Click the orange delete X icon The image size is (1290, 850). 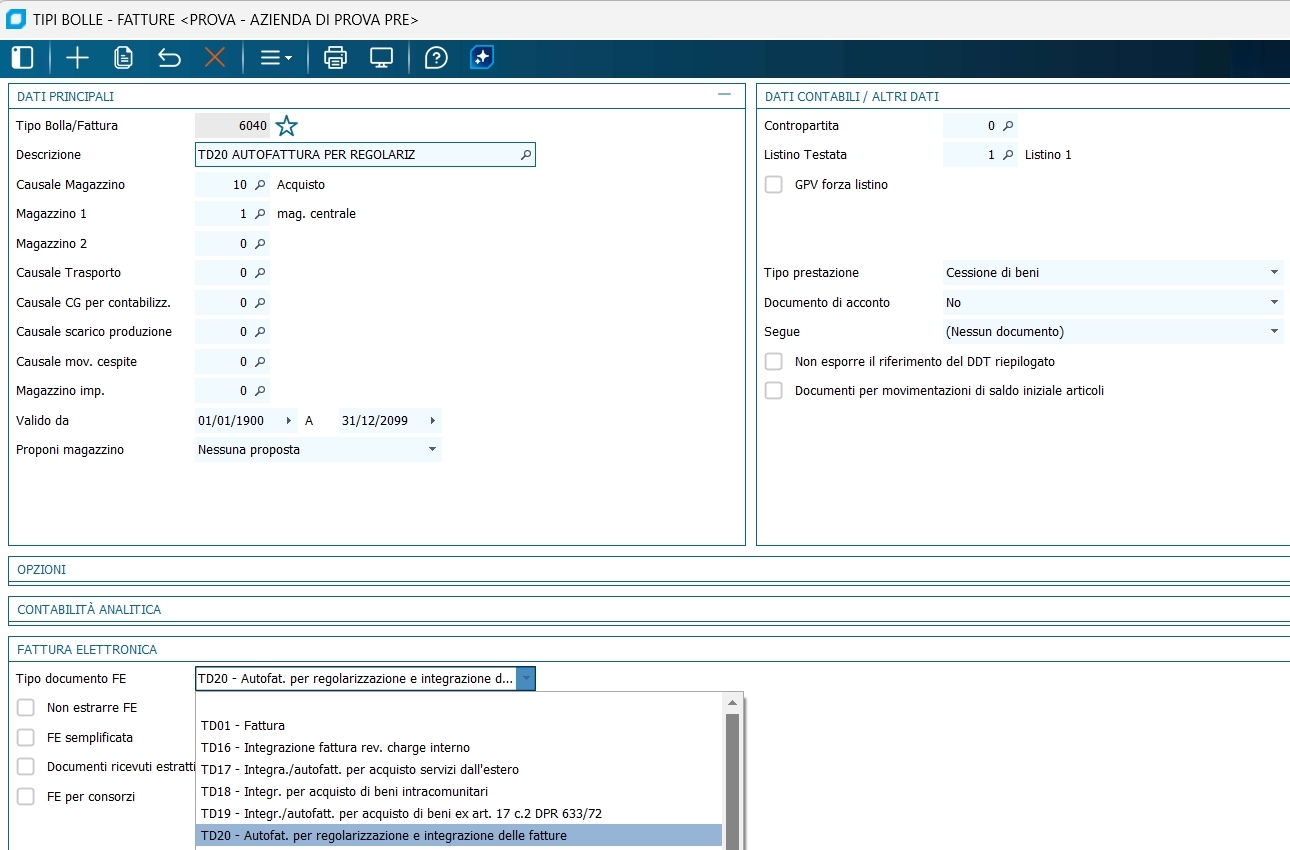pyautogui.click(x=215, y=58)
